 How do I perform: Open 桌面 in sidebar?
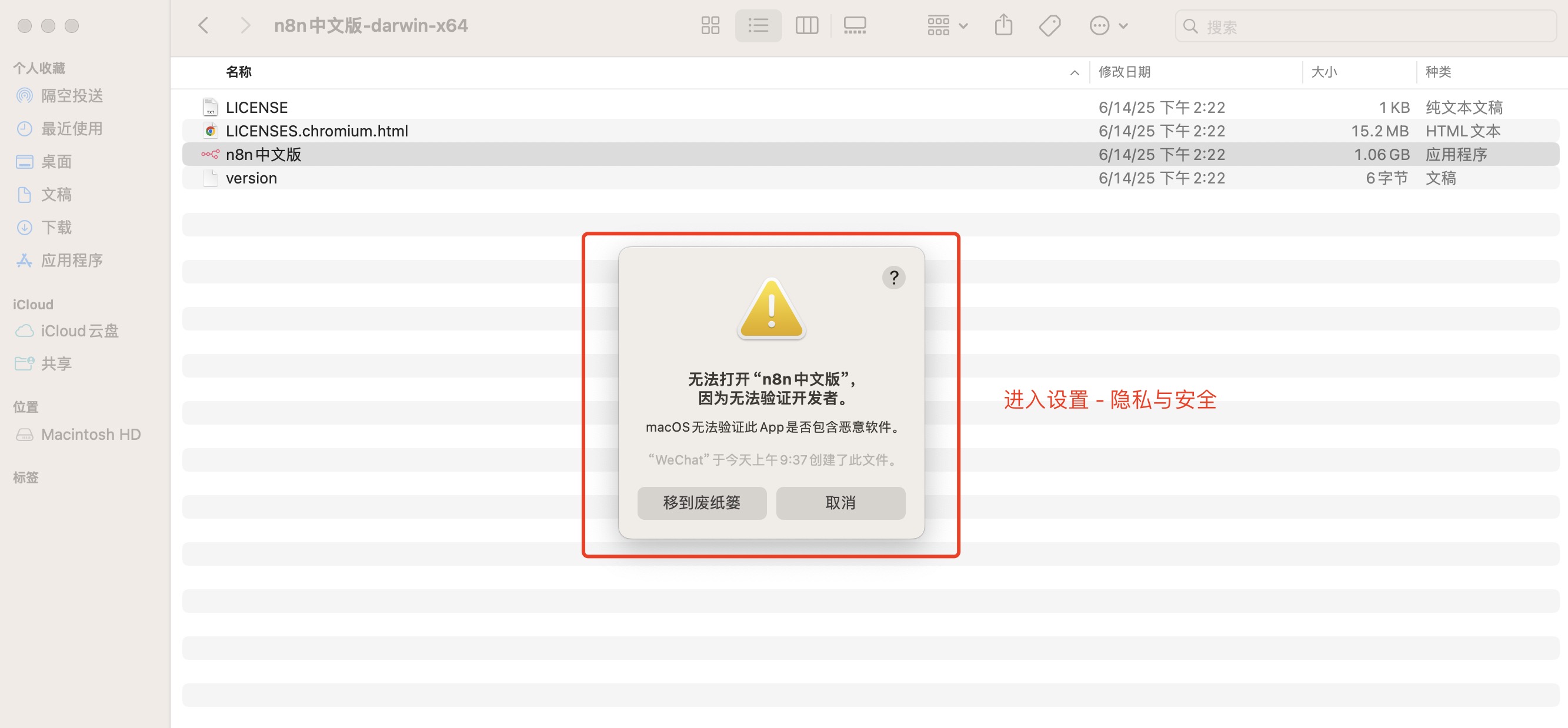click(56, 161)
